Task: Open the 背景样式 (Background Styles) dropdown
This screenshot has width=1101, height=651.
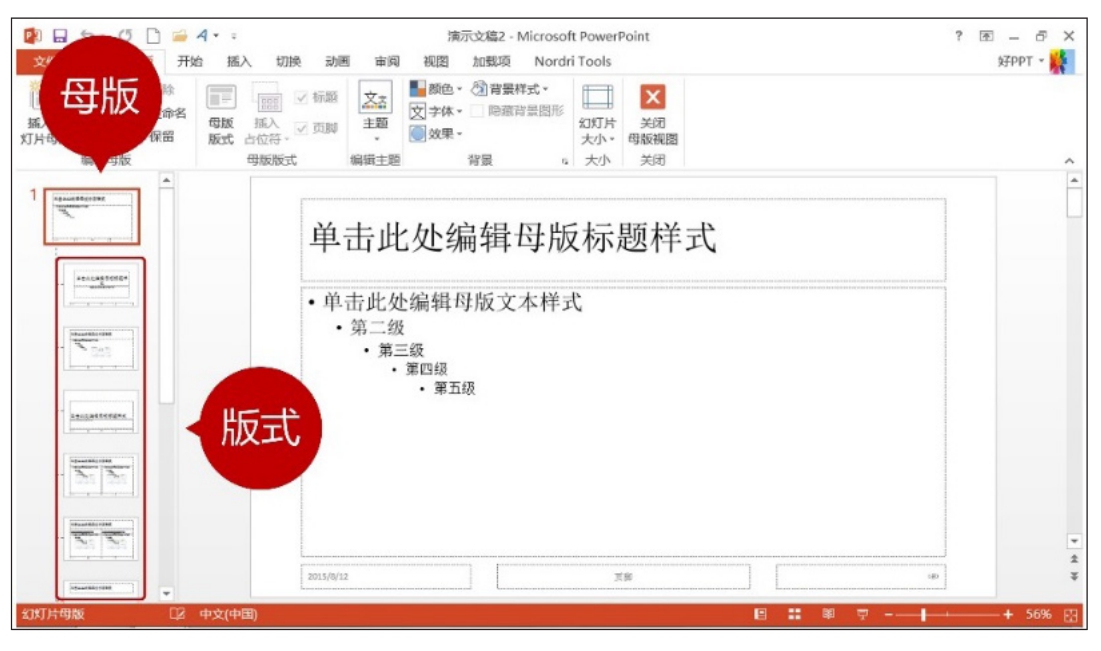Action: click(510, 88)
